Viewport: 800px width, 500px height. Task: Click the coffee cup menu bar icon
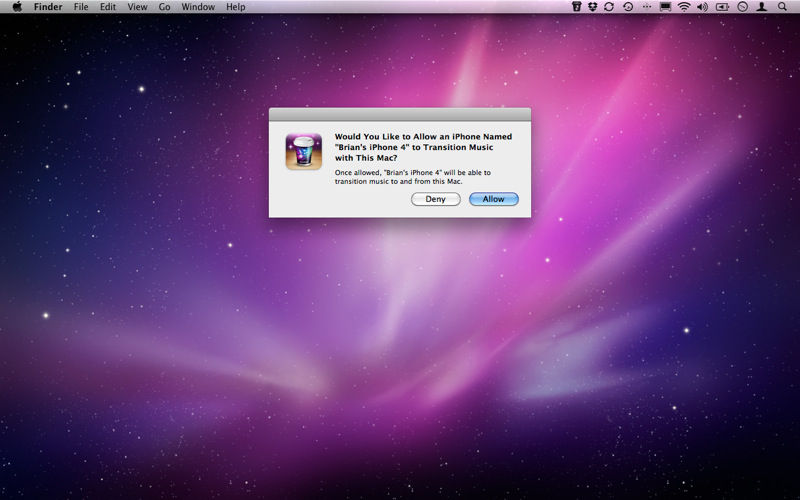pyautogui.click(x=577, y=7)
